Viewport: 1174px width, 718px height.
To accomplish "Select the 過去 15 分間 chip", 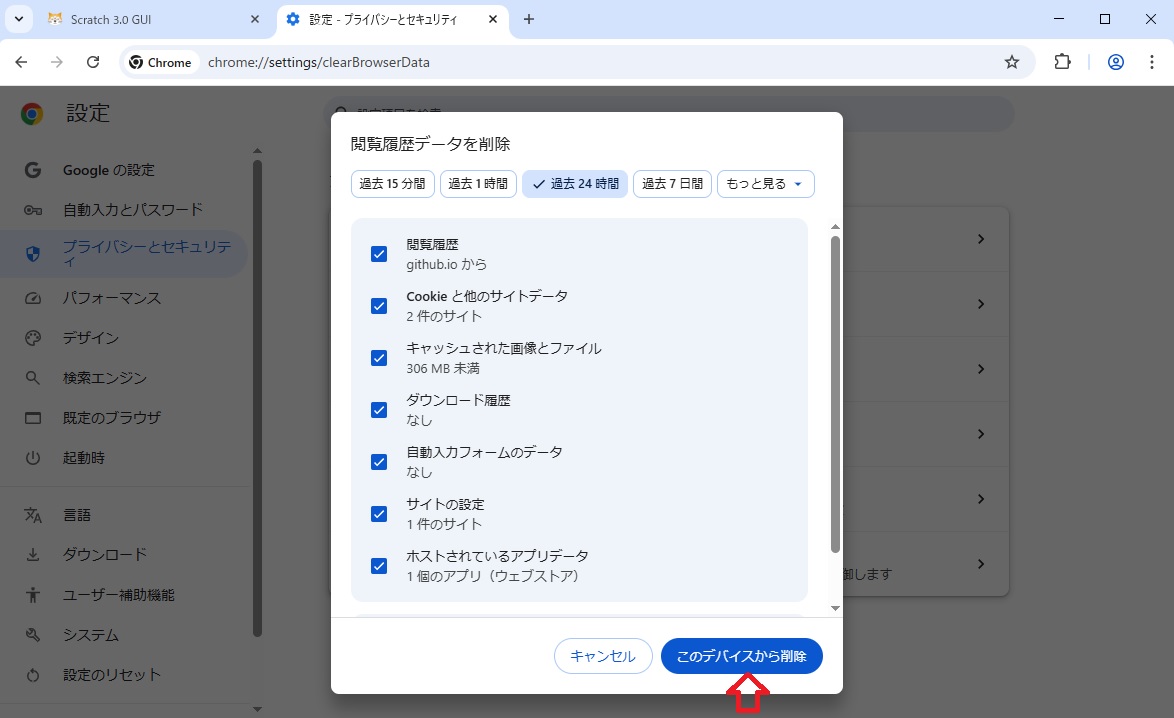I will pyautogui.click(x=392, y=184).
